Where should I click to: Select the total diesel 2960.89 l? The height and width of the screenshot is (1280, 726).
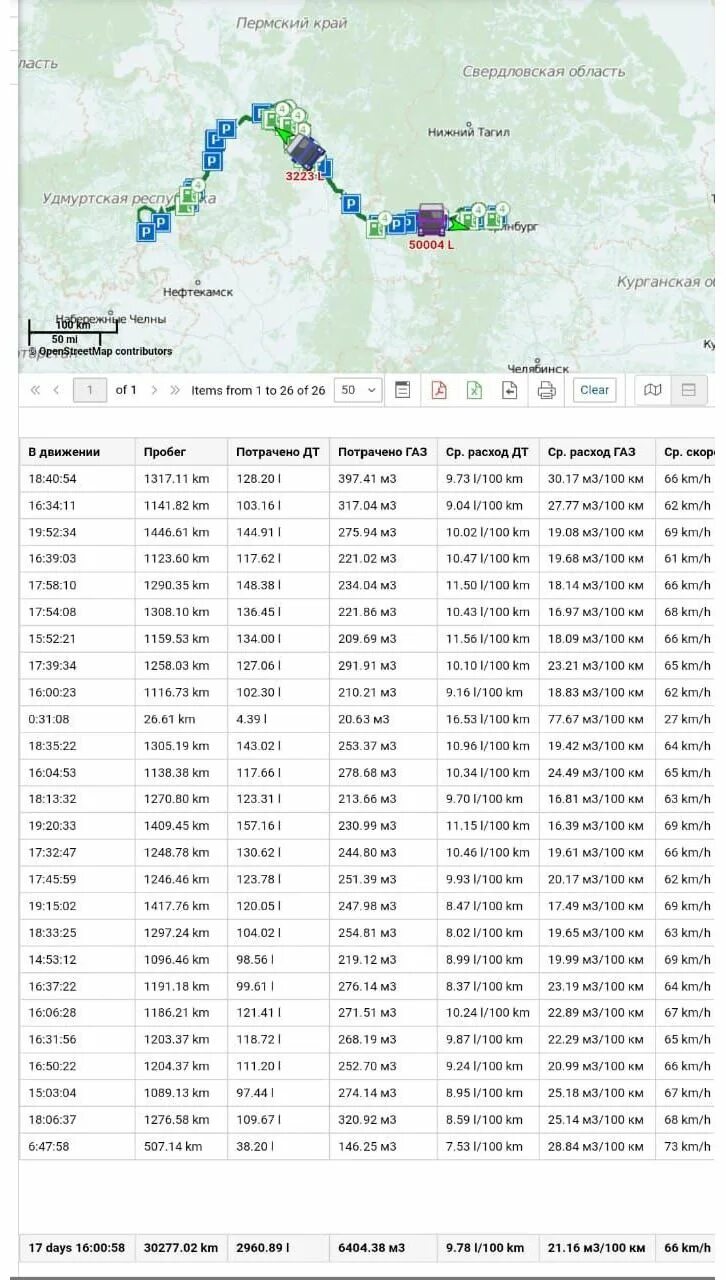pos(278,1248)
